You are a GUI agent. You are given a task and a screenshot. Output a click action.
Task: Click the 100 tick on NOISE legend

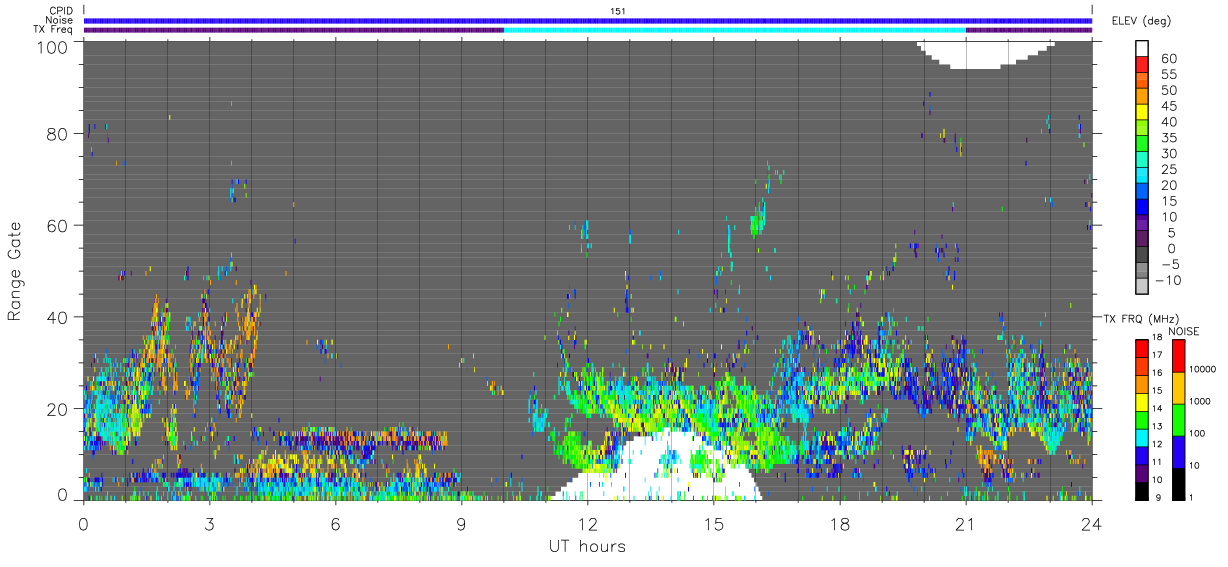1198,434
